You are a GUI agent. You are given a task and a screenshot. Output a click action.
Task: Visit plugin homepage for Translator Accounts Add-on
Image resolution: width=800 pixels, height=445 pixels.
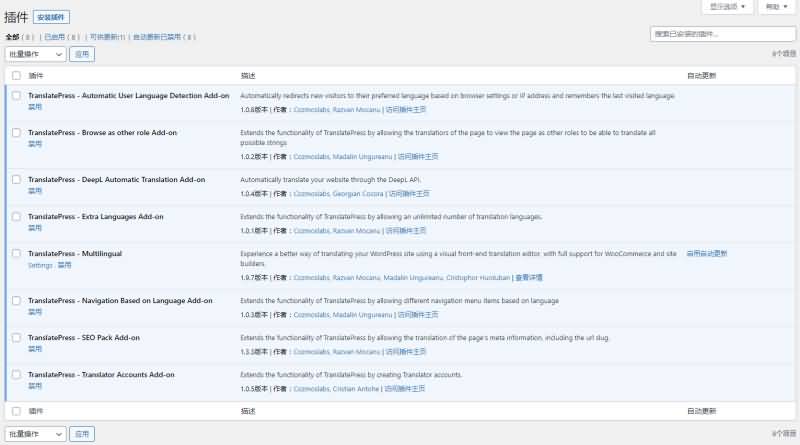405,389
